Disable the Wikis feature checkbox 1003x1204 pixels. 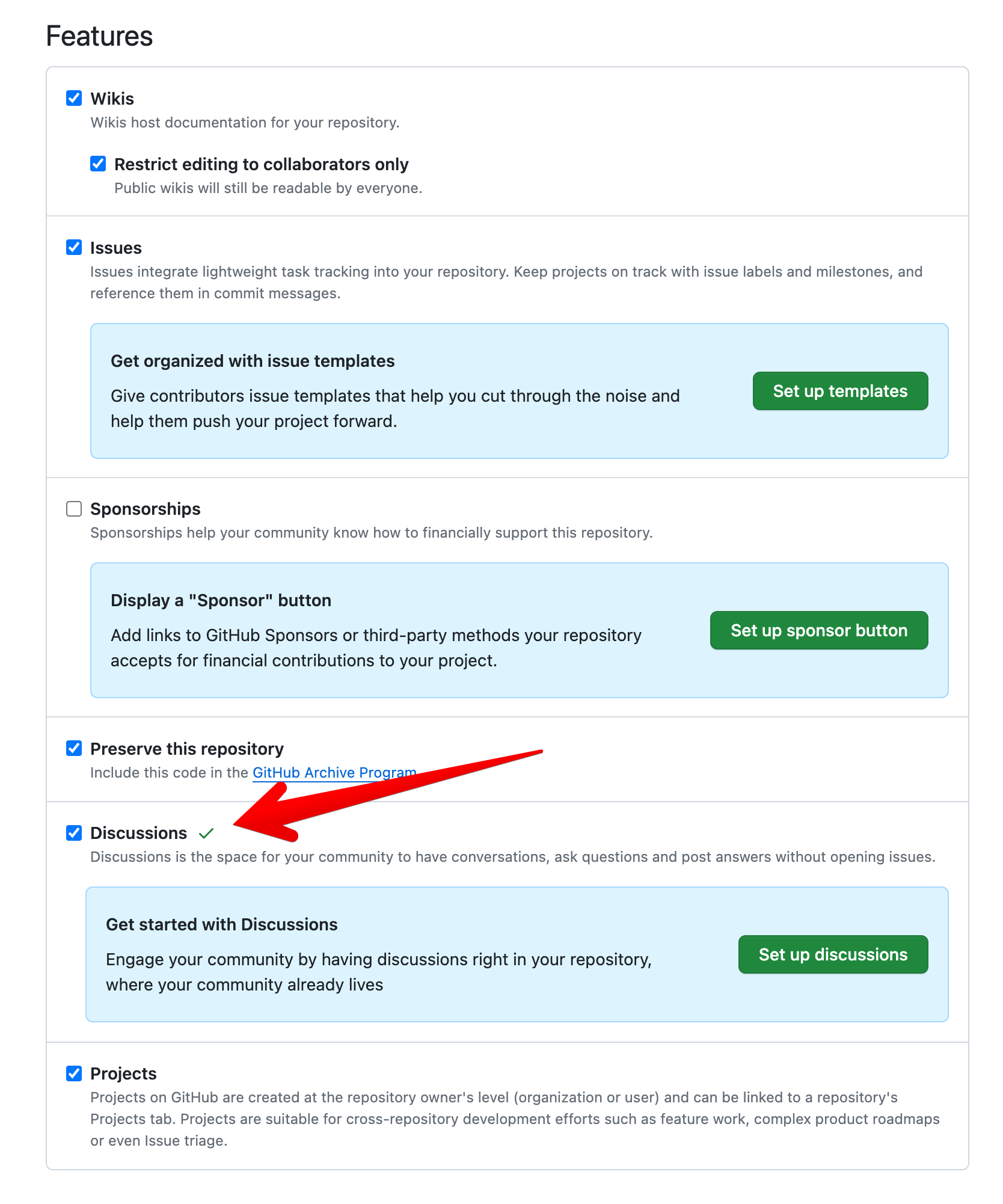pyautogui.click(x=73, y=99)
